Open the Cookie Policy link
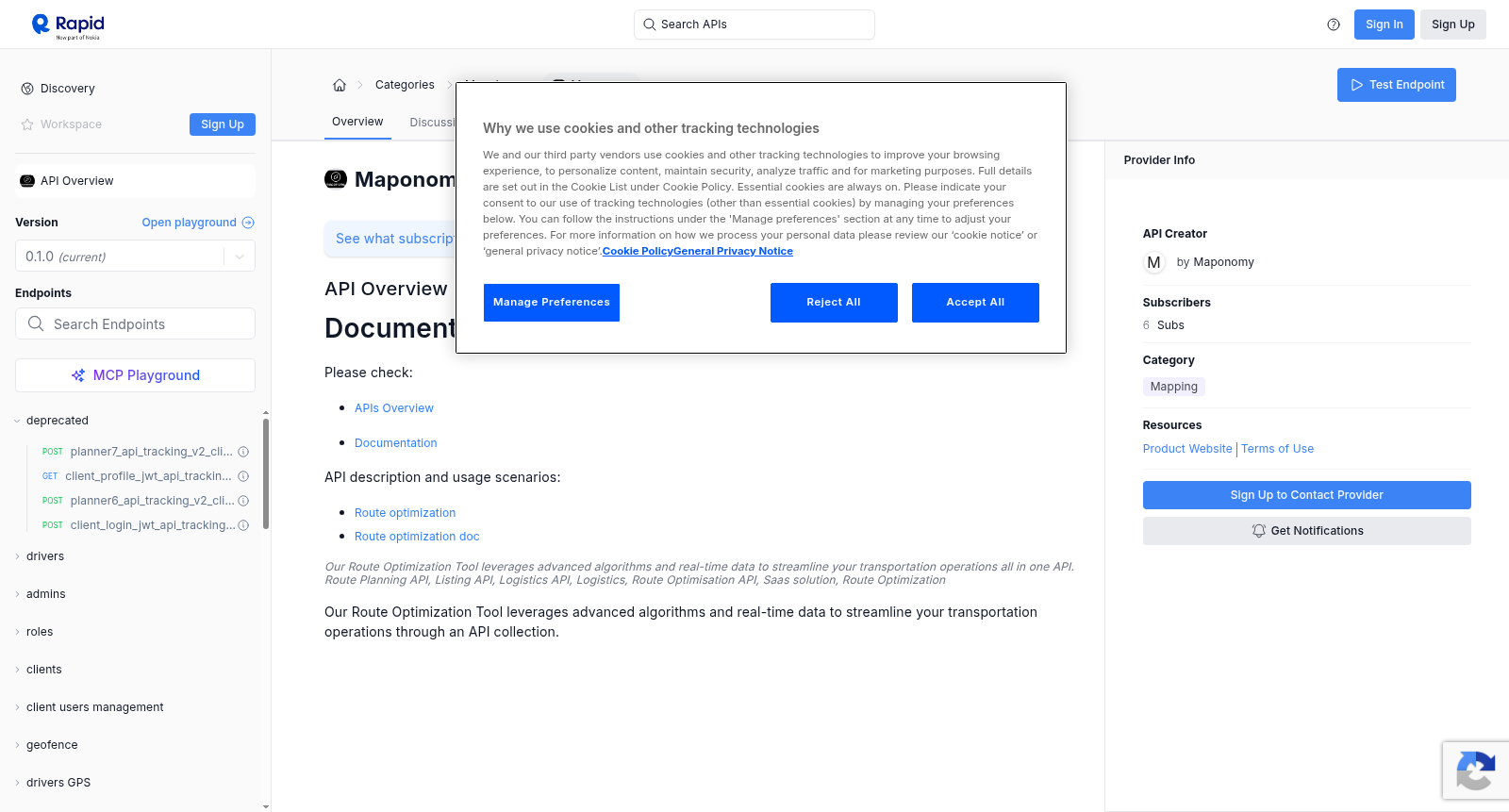Screen dimensions: 1509x812 click(638, 252)
